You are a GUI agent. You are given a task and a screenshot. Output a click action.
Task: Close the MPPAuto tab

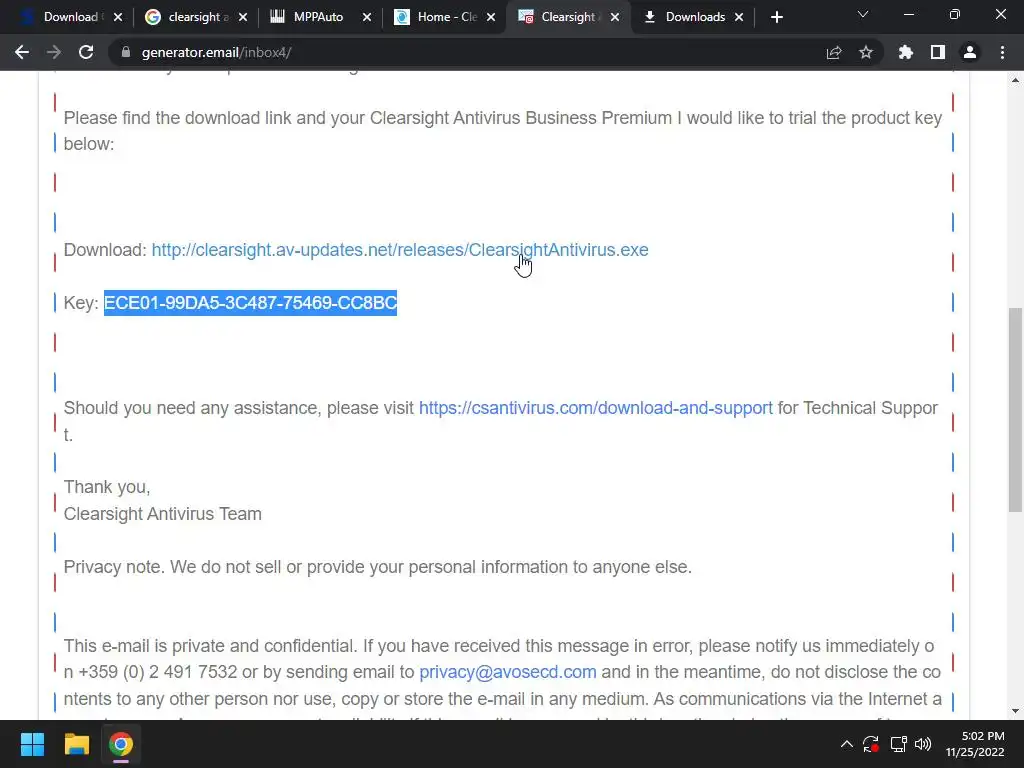(367, 17)
